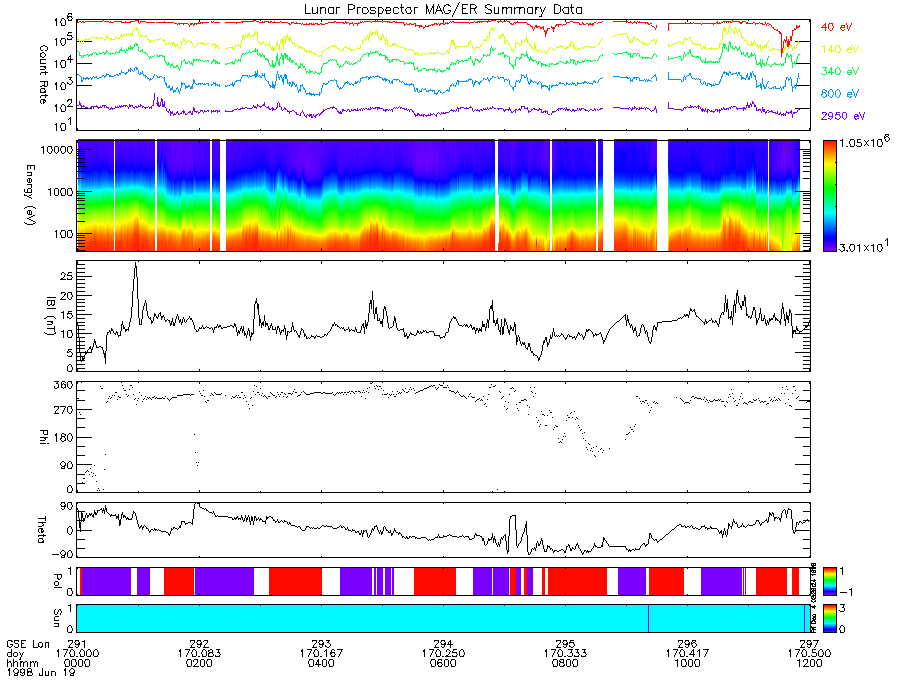Screen dimensions: 900x700
Task: Click the 'Phi' axis label
Action: [43, 436]
